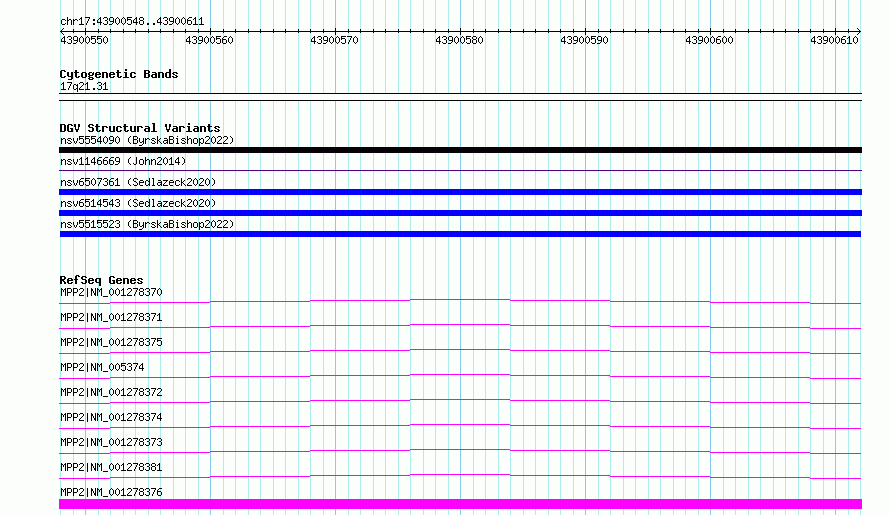Select transcript MPP2|NM_001278375
Image resolution: width=890 pixels, height=515 pixels.
tap(111, 342)
